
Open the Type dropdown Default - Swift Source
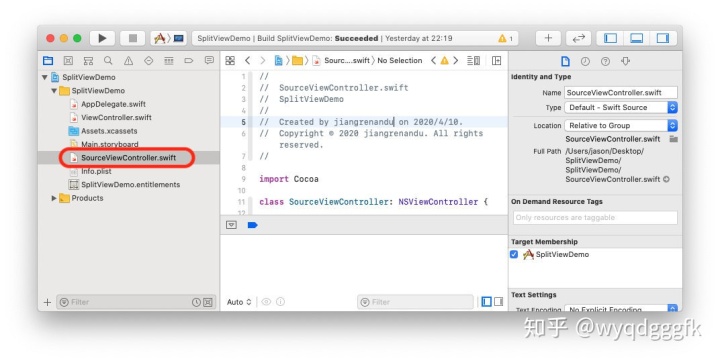click(x=621, y=107)
